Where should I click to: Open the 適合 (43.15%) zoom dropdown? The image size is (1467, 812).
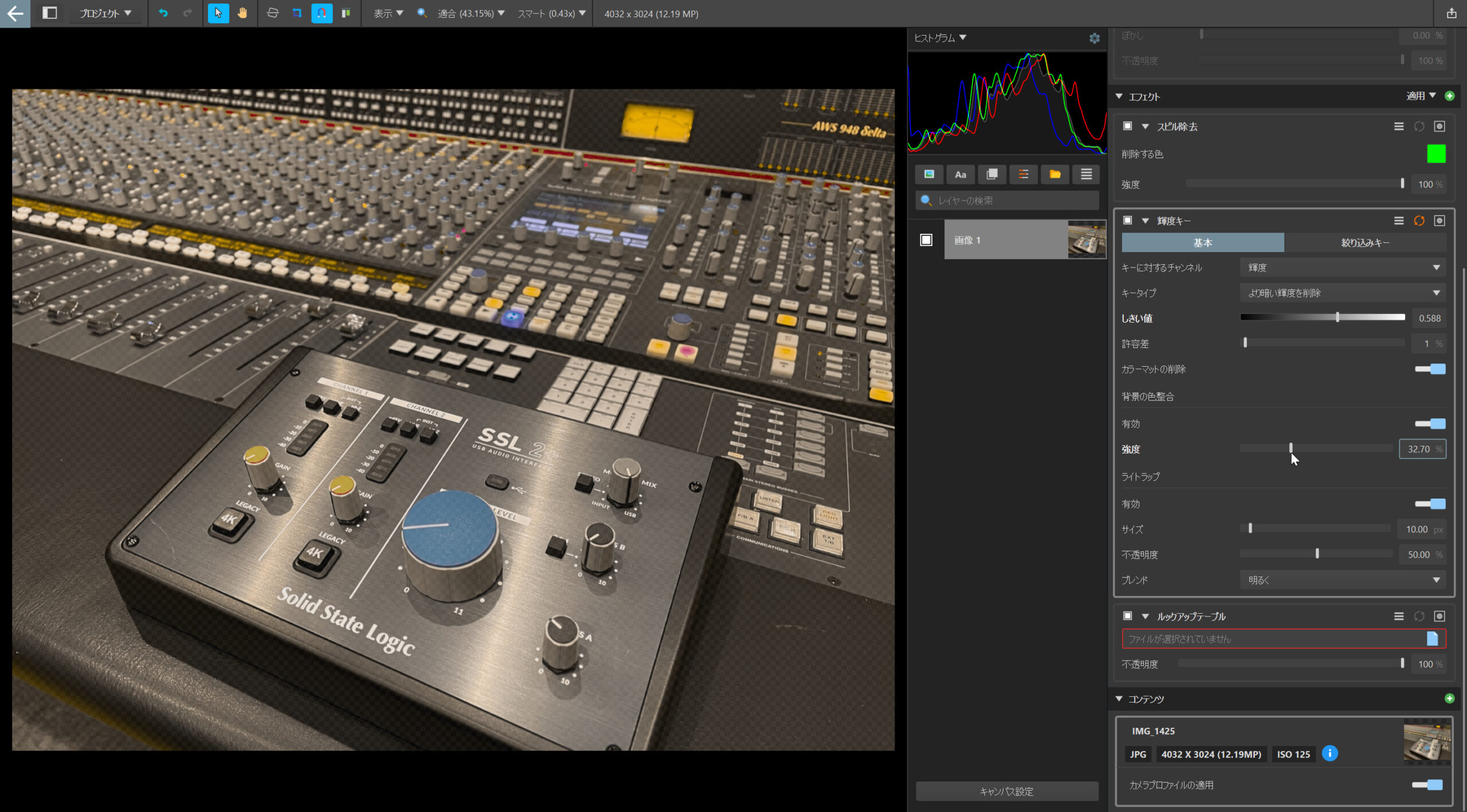tap(471, 13)
